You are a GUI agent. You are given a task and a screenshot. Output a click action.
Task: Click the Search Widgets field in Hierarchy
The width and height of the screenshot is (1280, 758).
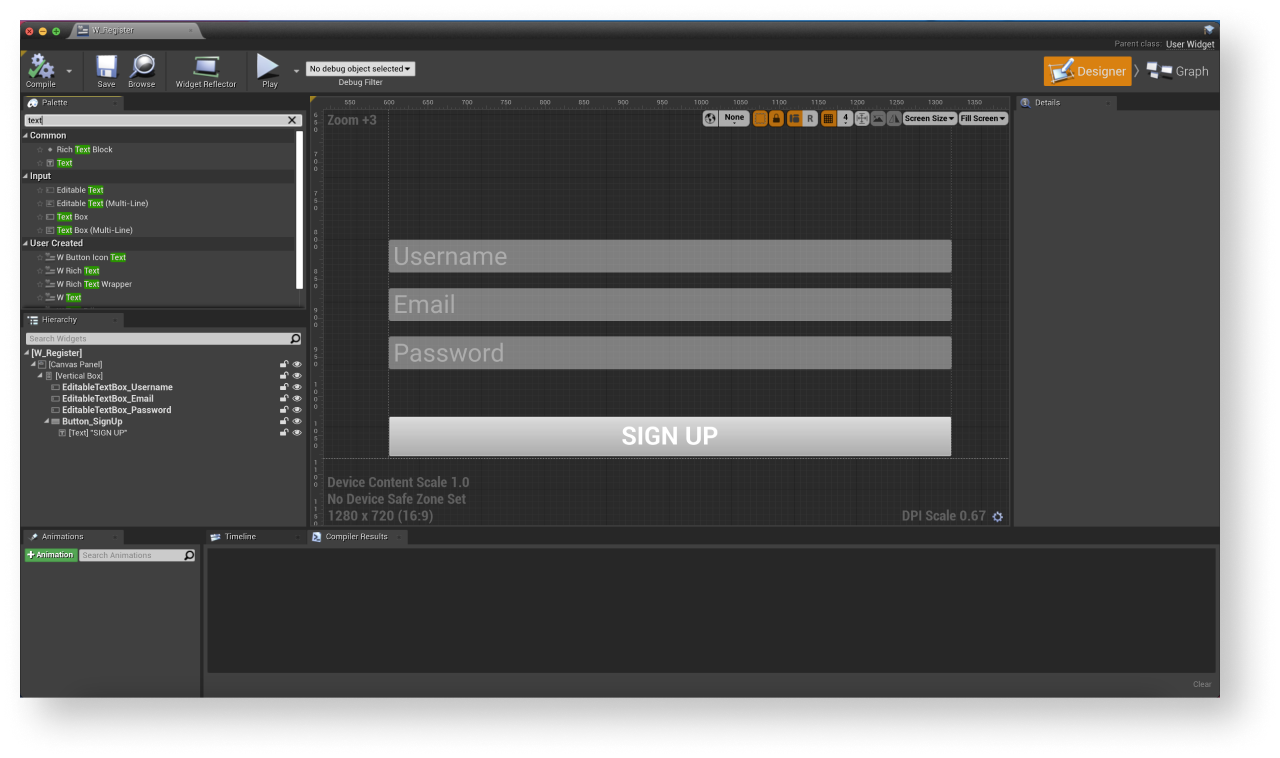click(157, 339)
